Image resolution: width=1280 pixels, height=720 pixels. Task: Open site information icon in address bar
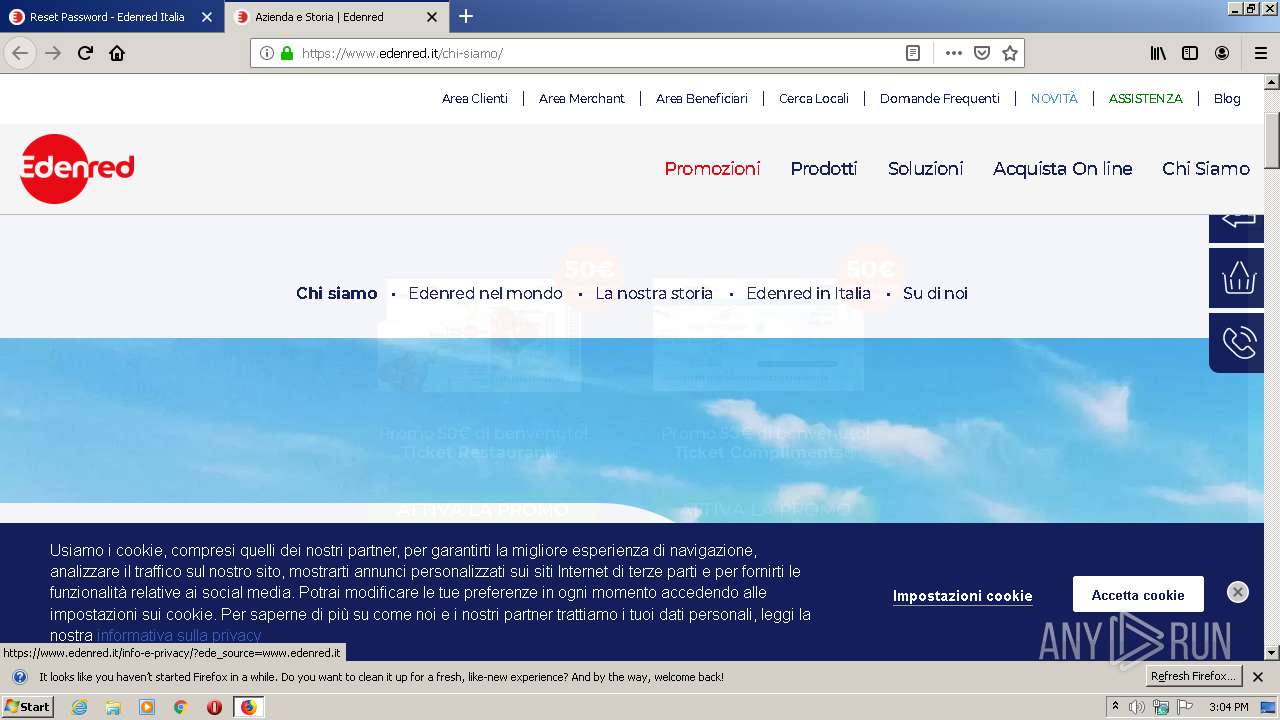[x=267, y=53]
